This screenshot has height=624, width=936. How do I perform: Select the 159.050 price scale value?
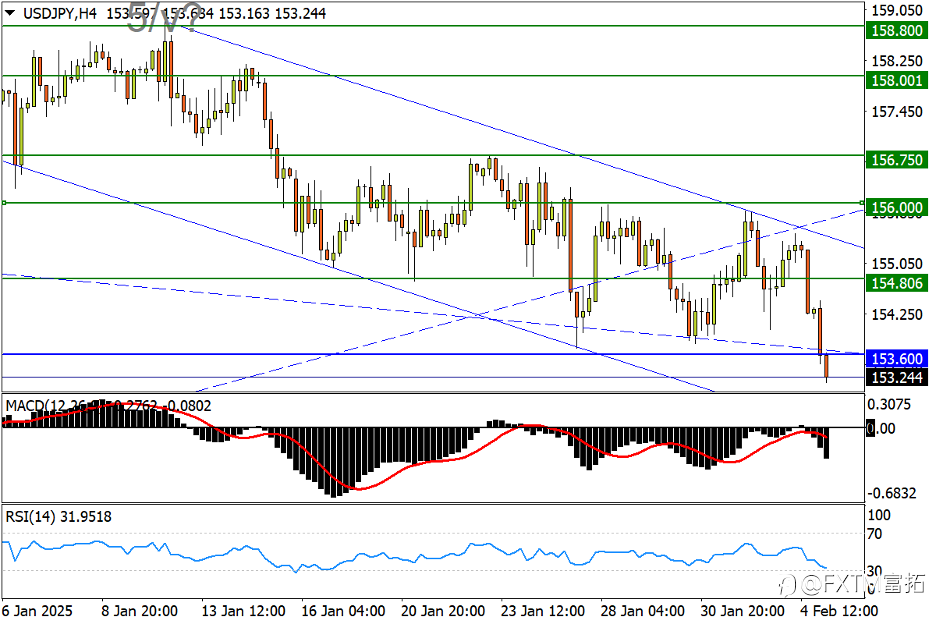tap(897, 10)
